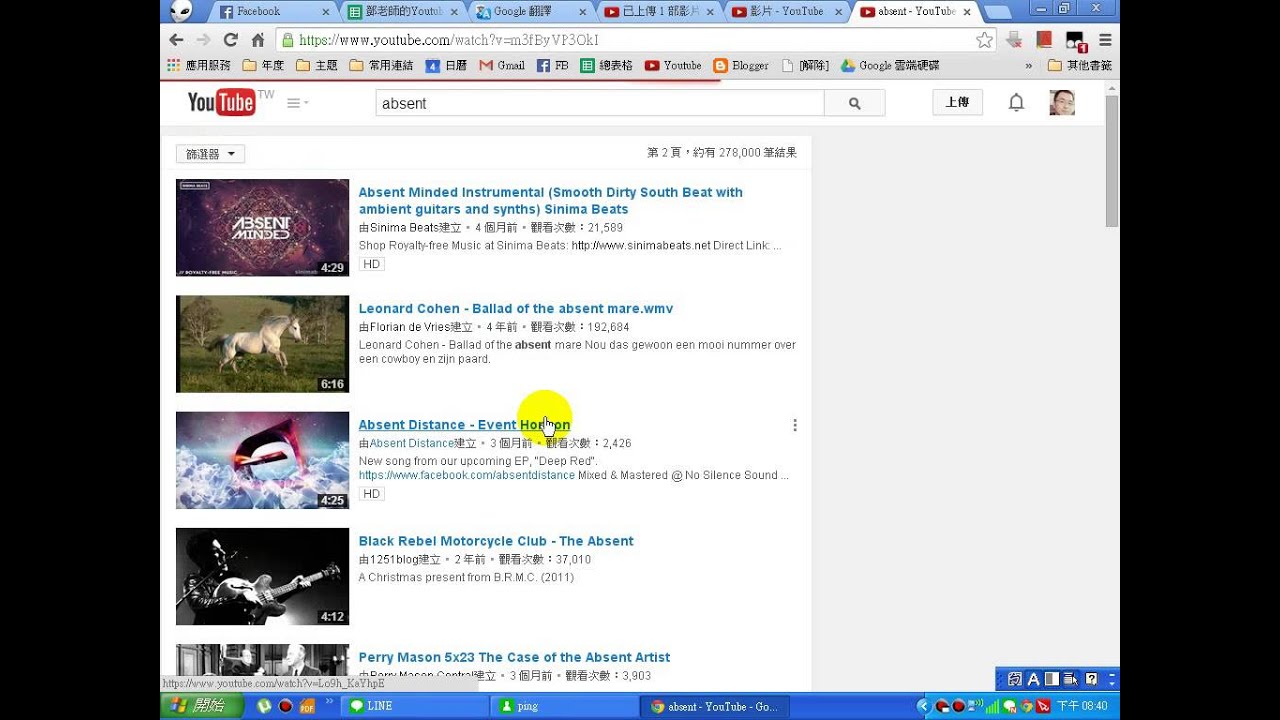Open the 主題 bookmark folder
The image size is (1280, 720).
tap(317, 65)
